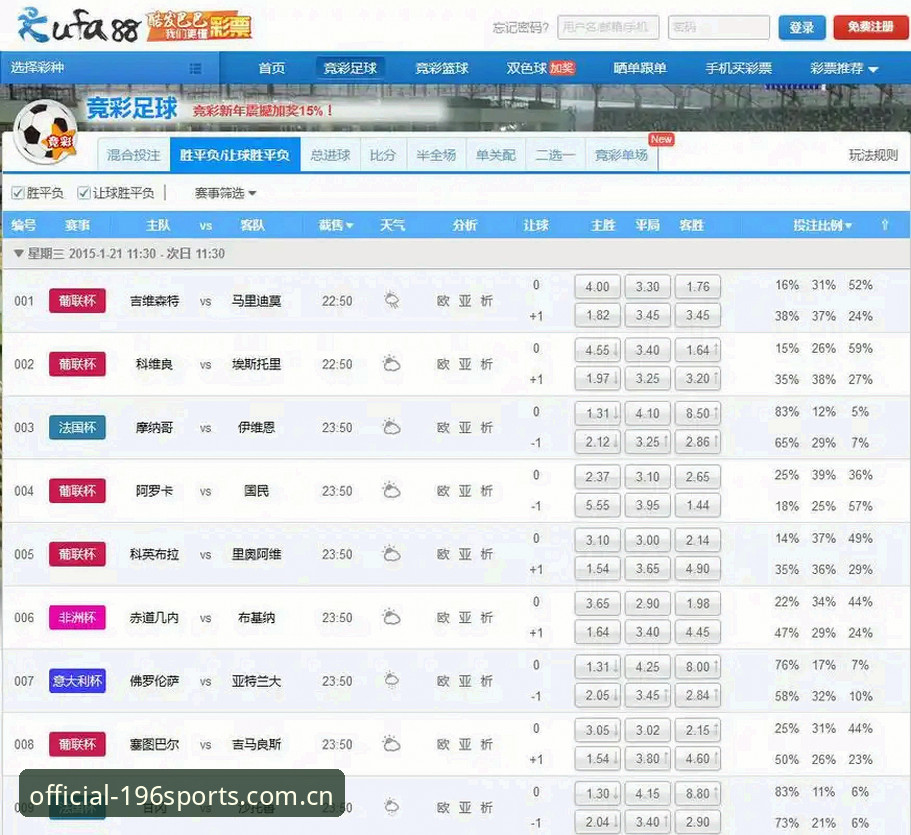Image resolution: width=911 pixels, height=835 pixels.
Task: Click weather icon for match 005
Action: coord(392,554)
